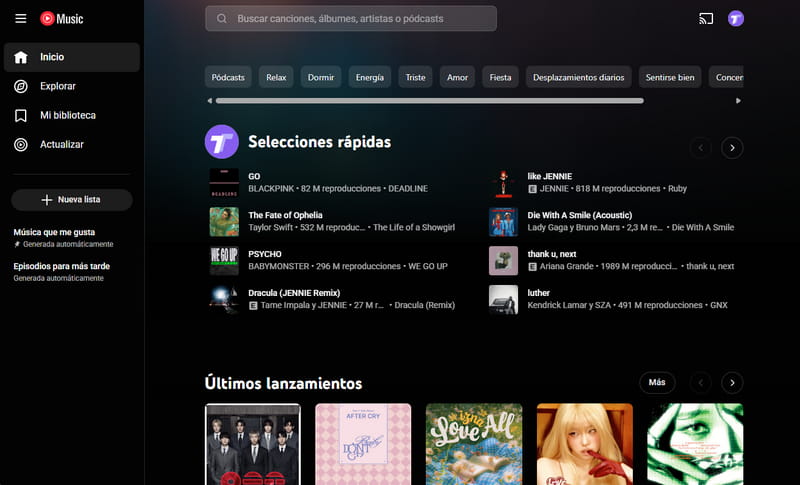Click chip scrollbar right arrow
The width and height of the screenshot is (800, 485).
(738, 101)
